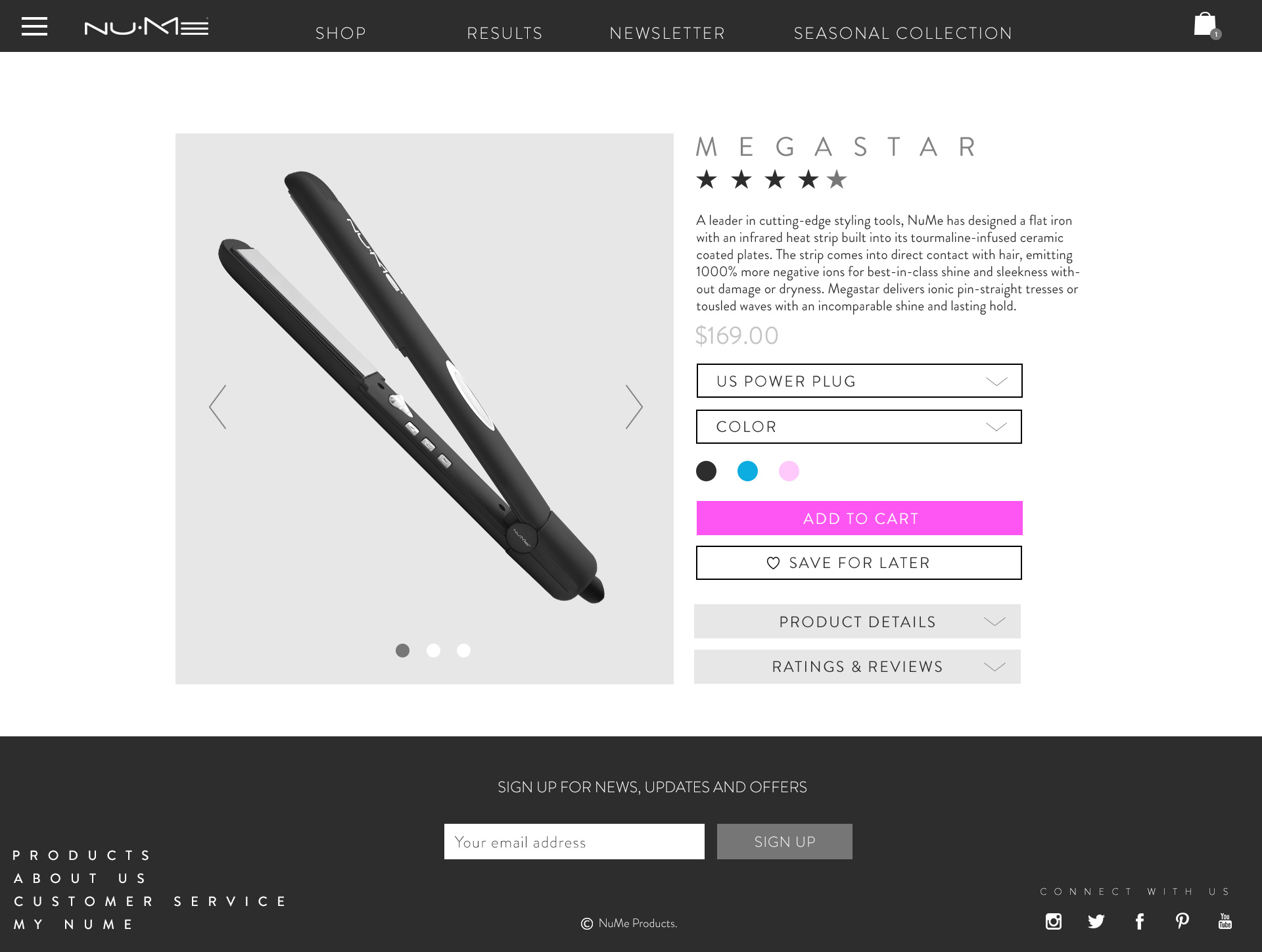Expand Ratings & Reviews section
This screenshot has width=1262, height=952.
coord(857,667)
